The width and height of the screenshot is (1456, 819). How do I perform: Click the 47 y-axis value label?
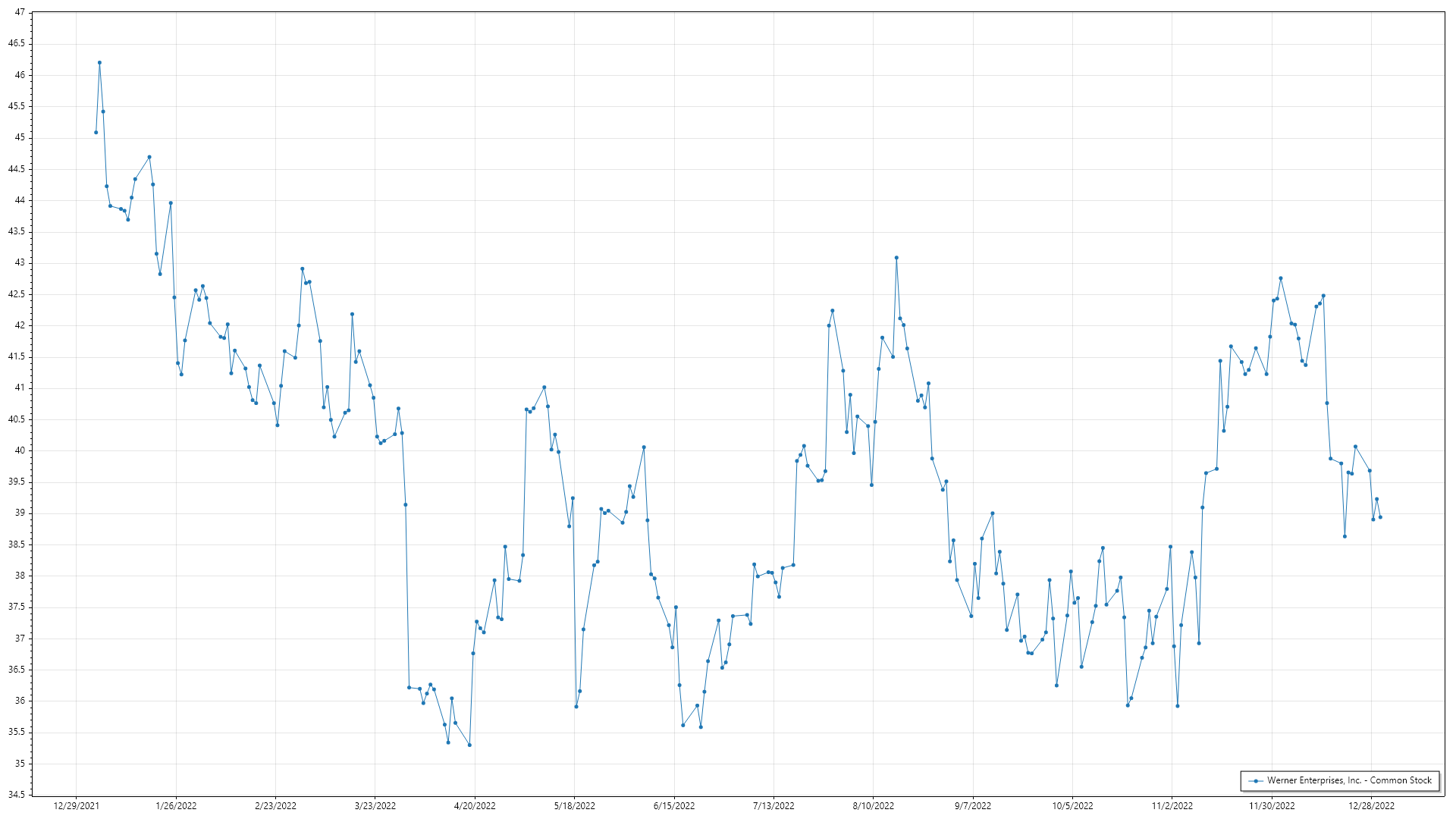point(20,13)
